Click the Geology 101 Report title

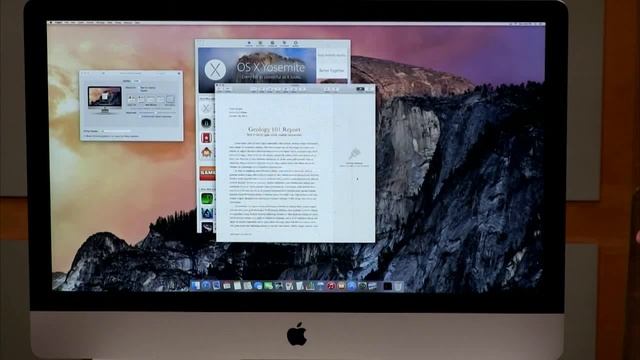tap(274, 129)
